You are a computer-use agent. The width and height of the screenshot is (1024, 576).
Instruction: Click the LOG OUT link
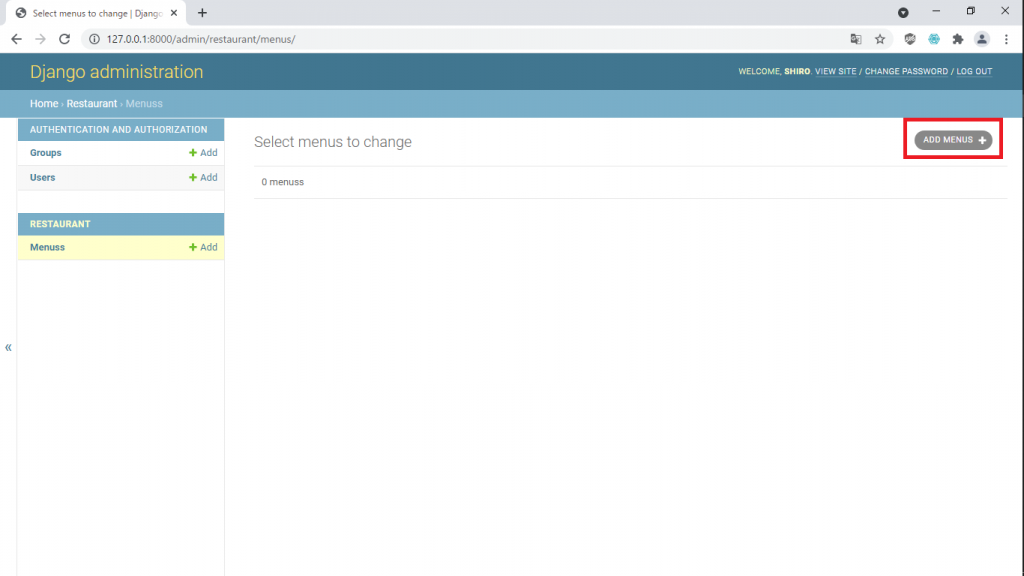pos(974,71)
